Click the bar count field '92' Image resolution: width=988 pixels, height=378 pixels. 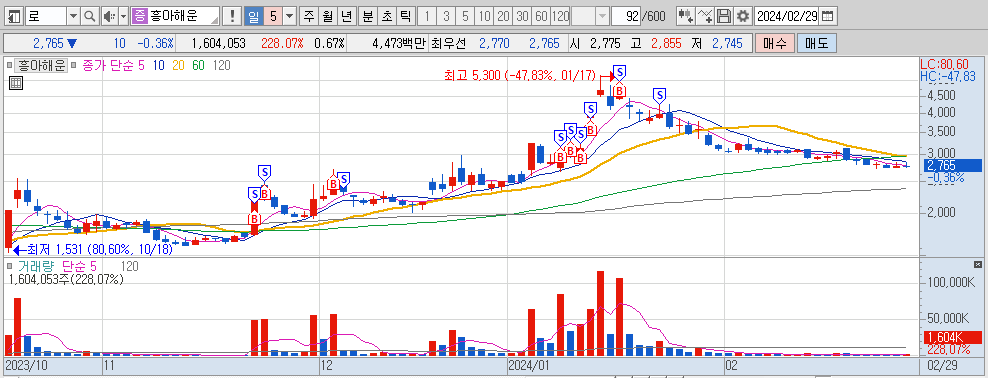coord(625,16)
